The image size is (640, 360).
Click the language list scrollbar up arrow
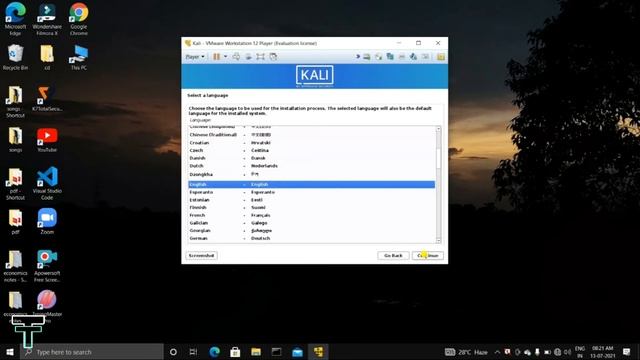[439, 129]
